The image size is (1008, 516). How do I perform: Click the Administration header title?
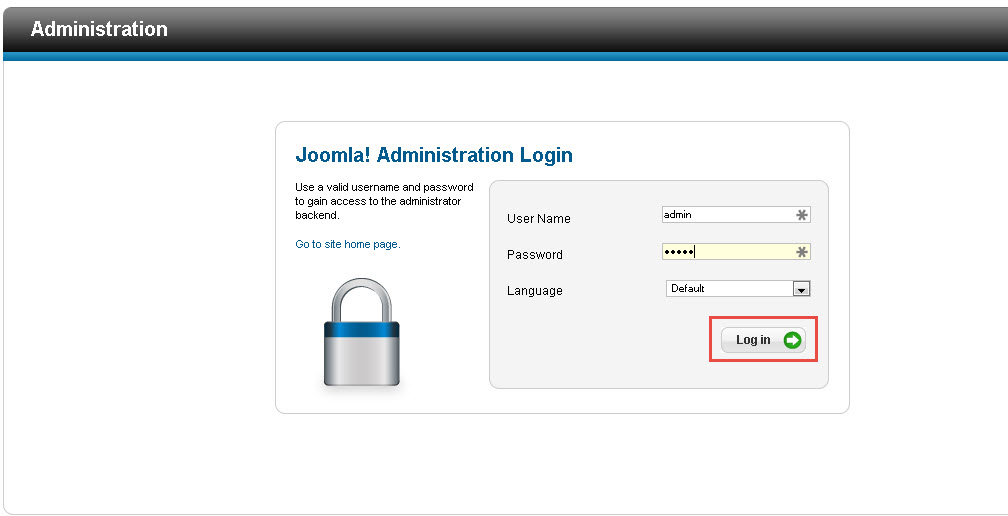pyautogui.click(x=99, y=29)
